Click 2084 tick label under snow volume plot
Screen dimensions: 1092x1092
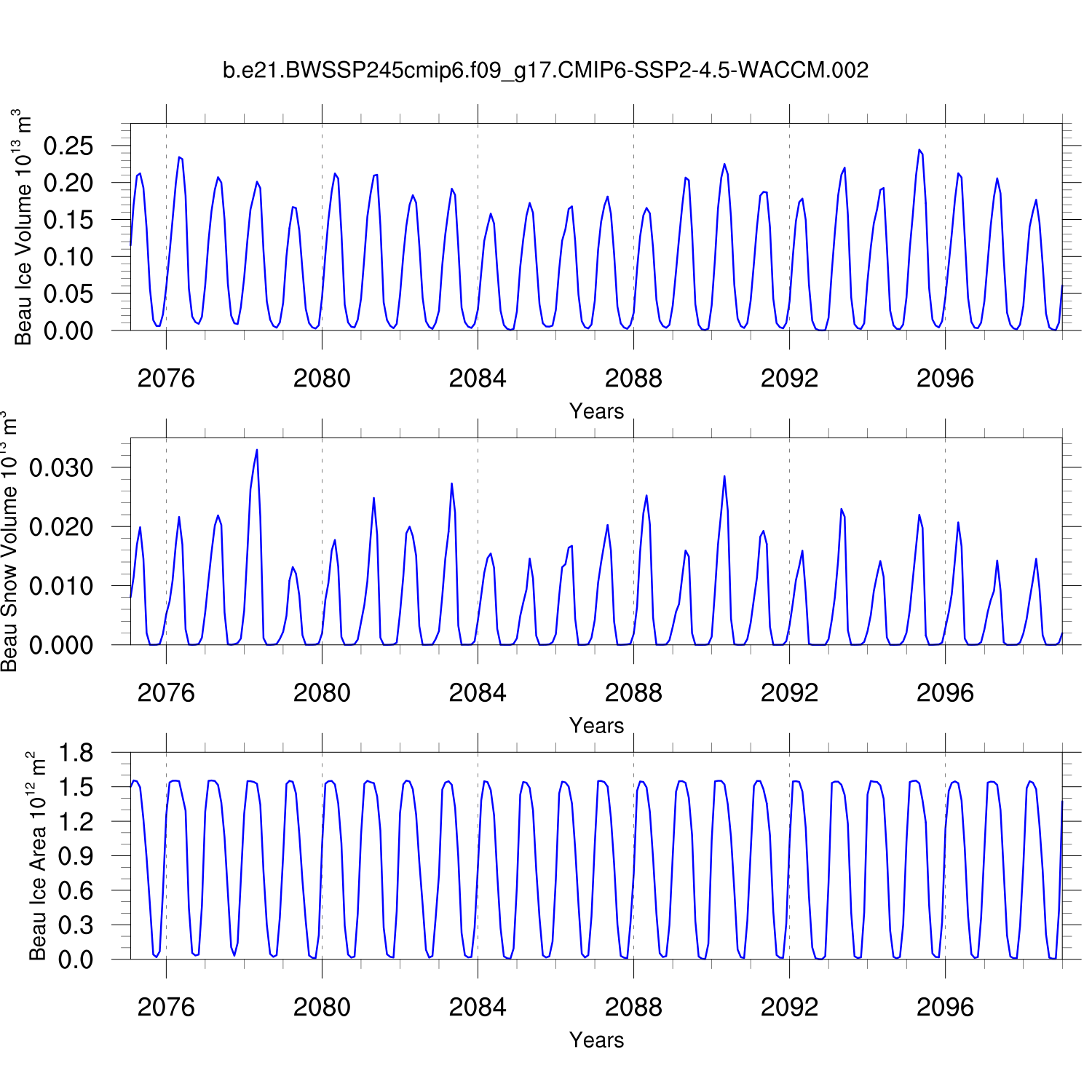478,693
